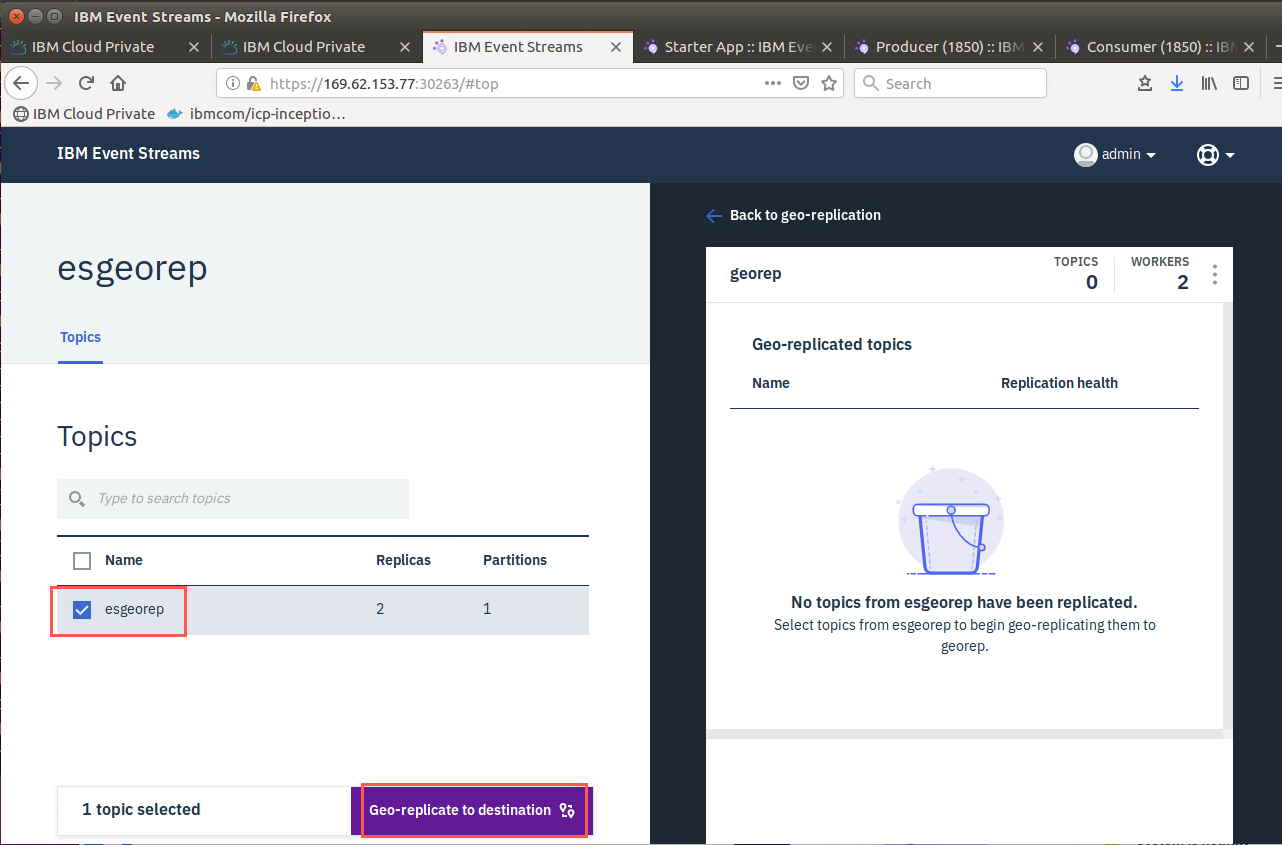This screenshot has height=845, width=1282.
Task: Reload the current page
Action: click(x=87, y=83)
